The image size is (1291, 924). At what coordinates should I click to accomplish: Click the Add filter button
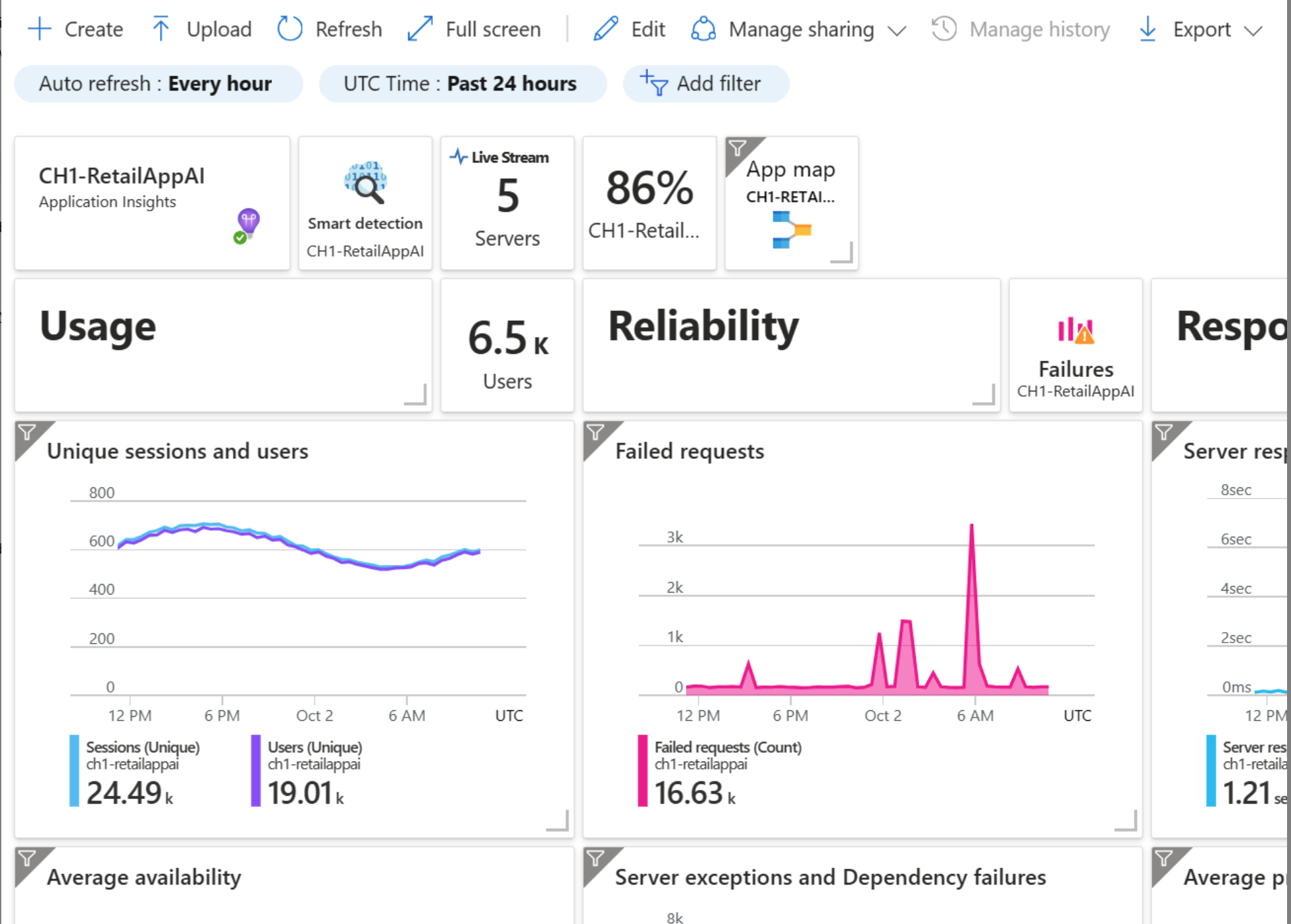[x=706, y=84]
